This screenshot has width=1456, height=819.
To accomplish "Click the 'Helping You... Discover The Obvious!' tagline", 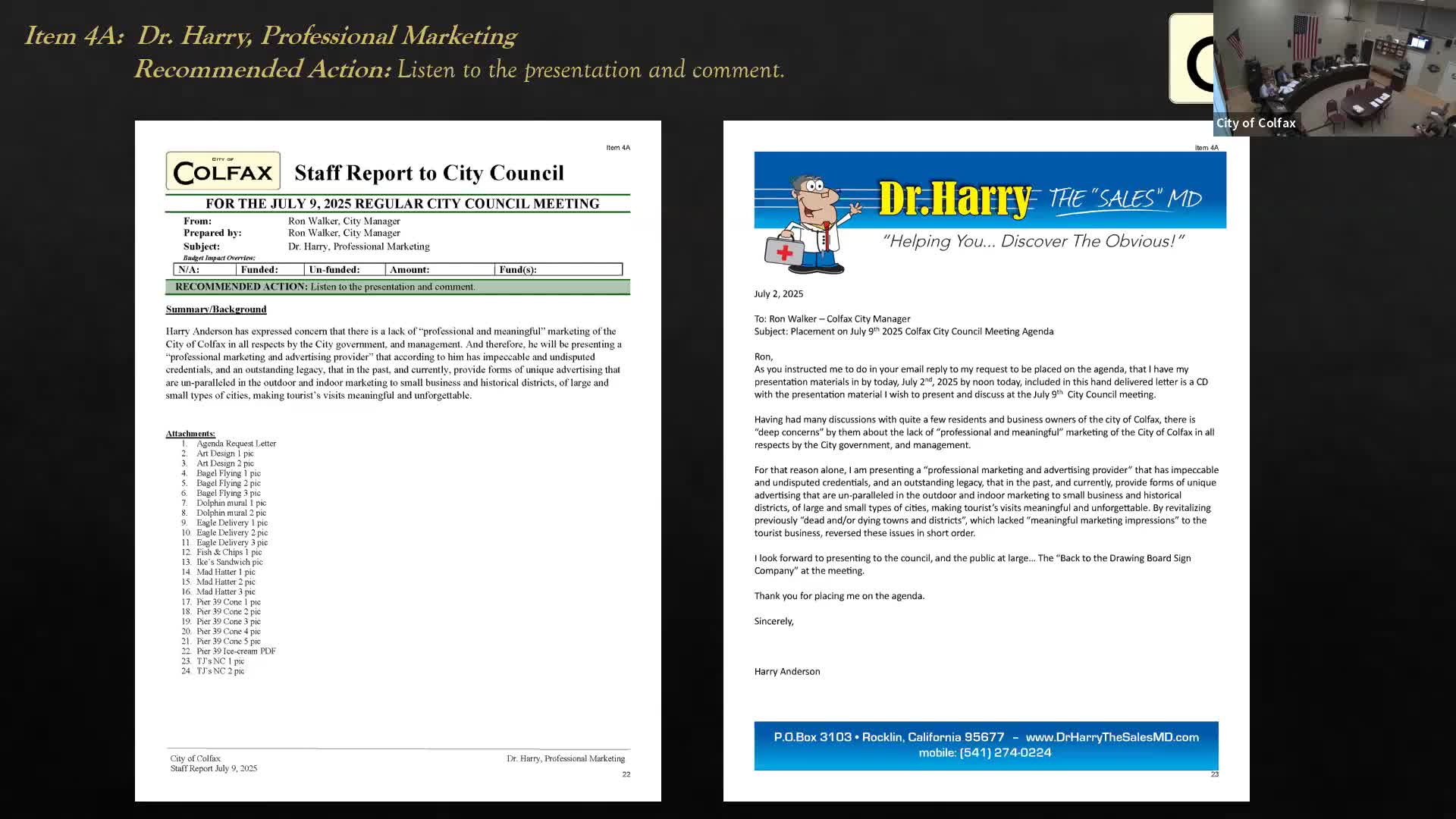I will [x=1033, y=241].
